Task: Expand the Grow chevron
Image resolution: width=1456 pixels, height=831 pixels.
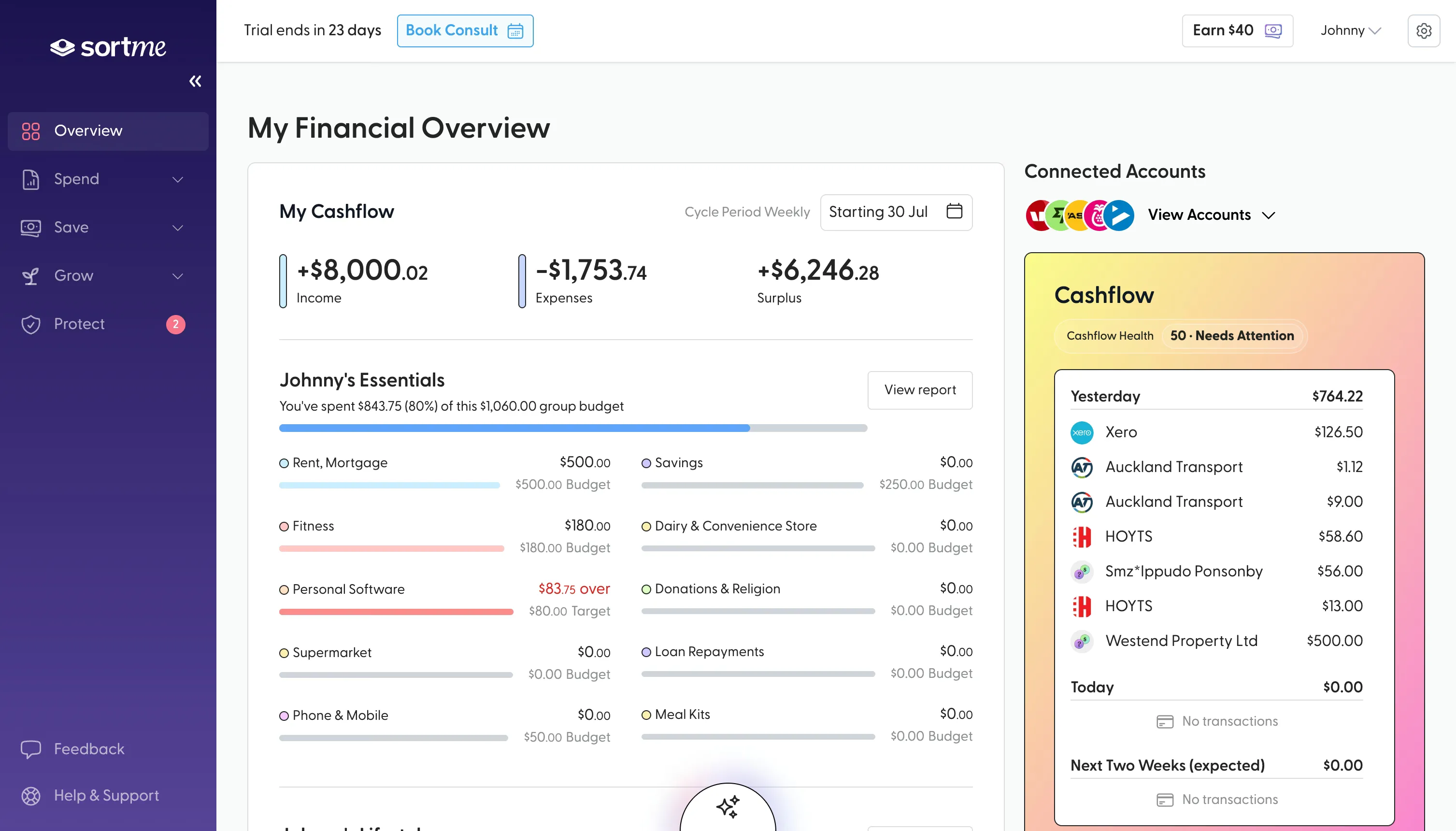Action: tap(177, 276)
